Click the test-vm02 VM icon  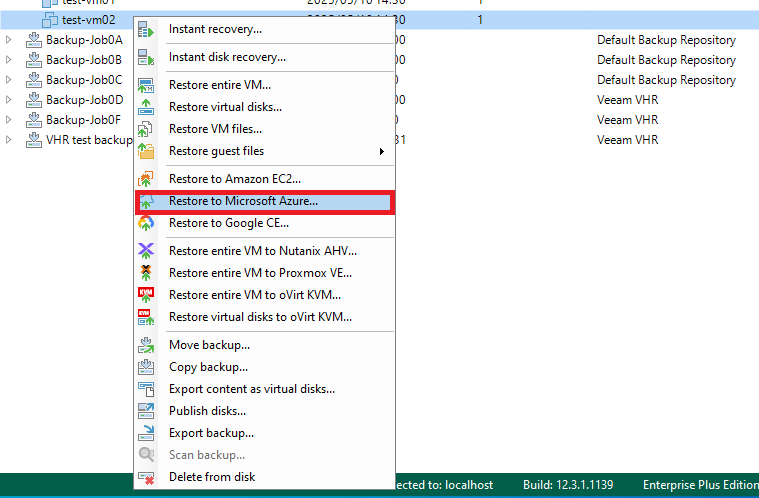pos(50,20)
